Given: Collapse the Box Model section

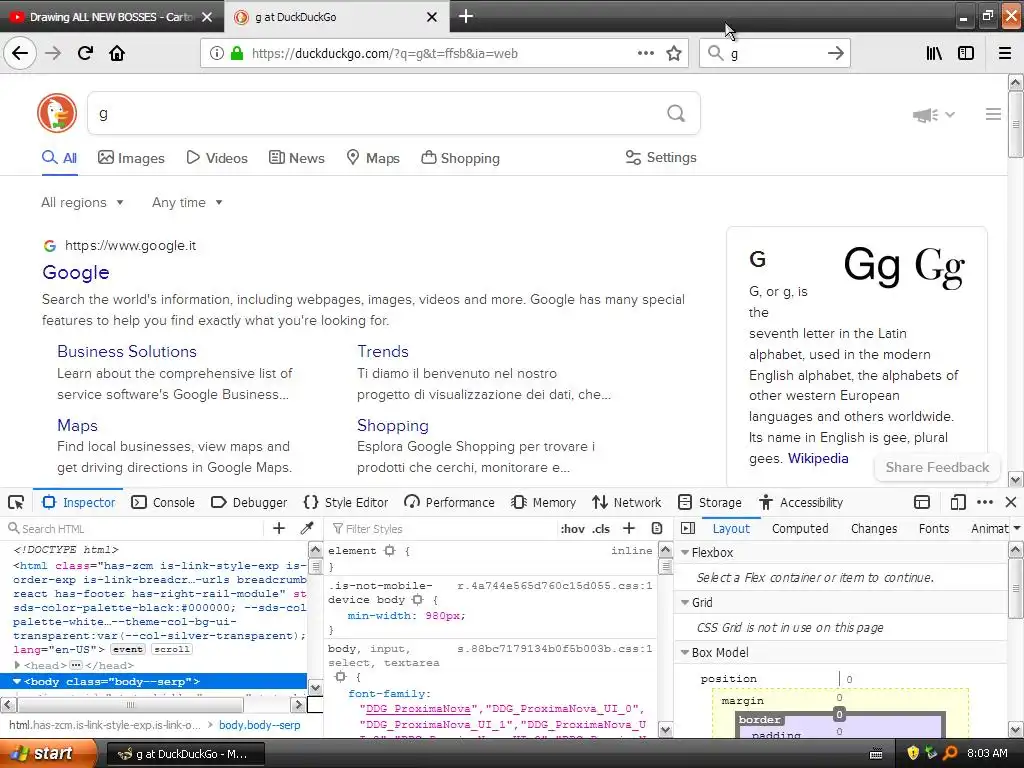Looking at the screenshot, I should pyautogui.click(x=685, y=652).
